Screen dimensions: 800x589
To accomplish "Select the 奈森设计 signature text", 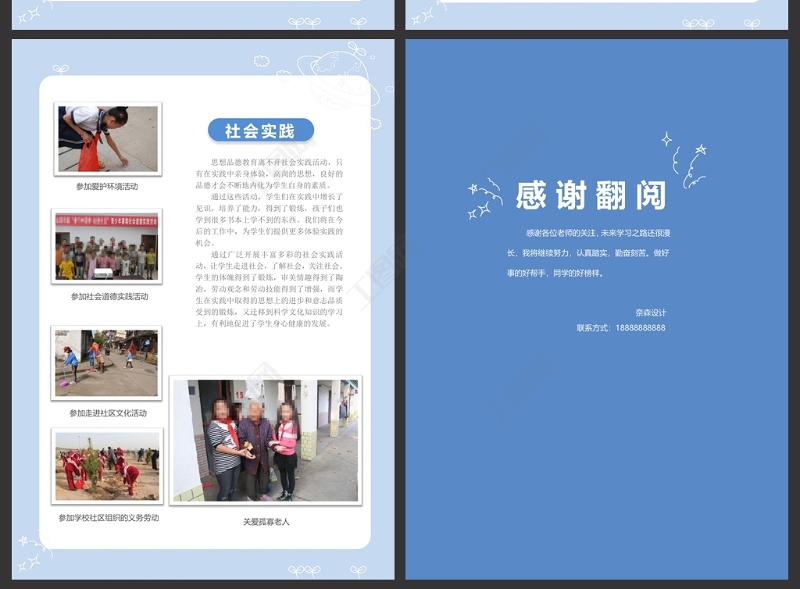I will 649,312.
